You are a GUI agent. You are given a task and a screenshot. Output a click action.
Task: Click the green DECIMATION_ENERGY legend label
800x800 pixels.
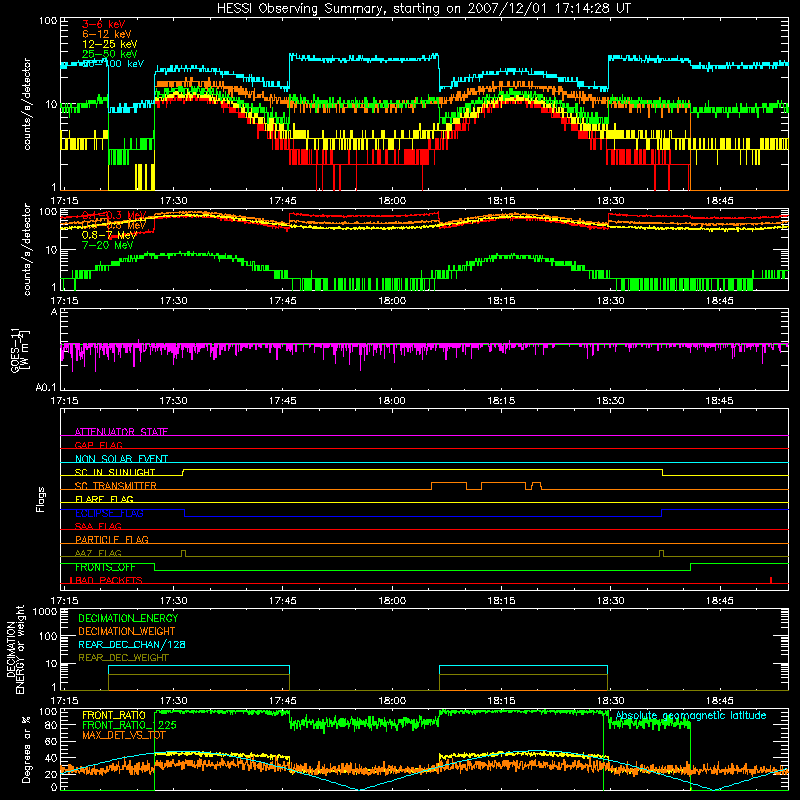[128, 618]
